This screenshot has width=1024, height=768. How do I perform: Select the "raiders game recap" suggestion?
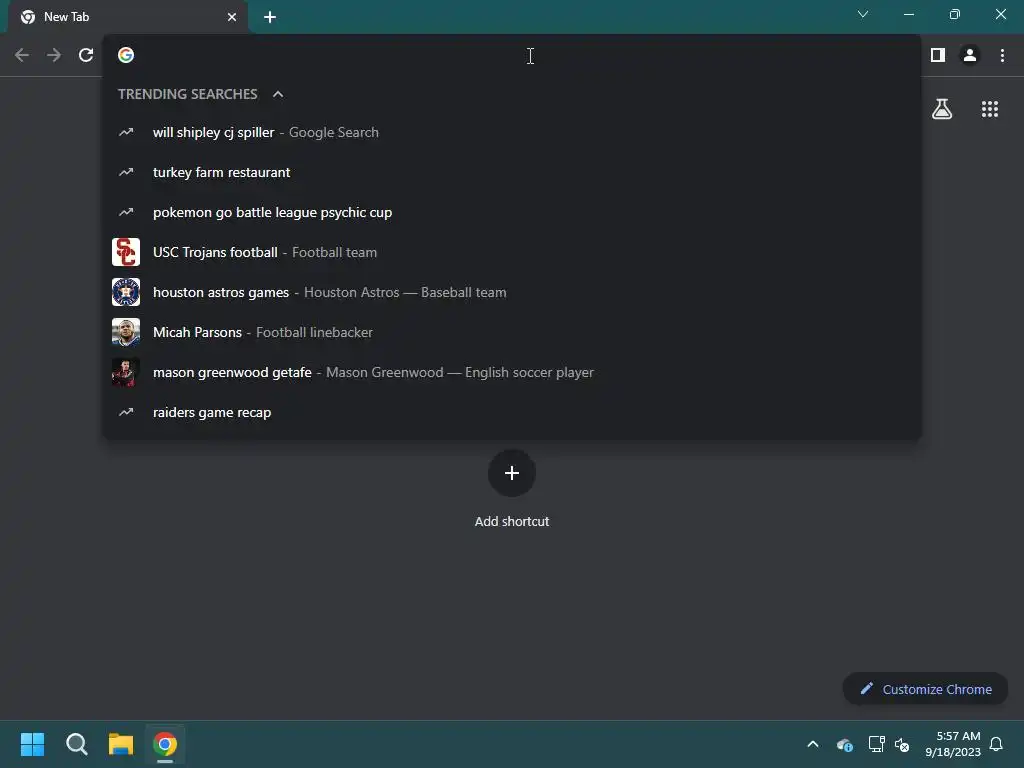pos(512,412)
